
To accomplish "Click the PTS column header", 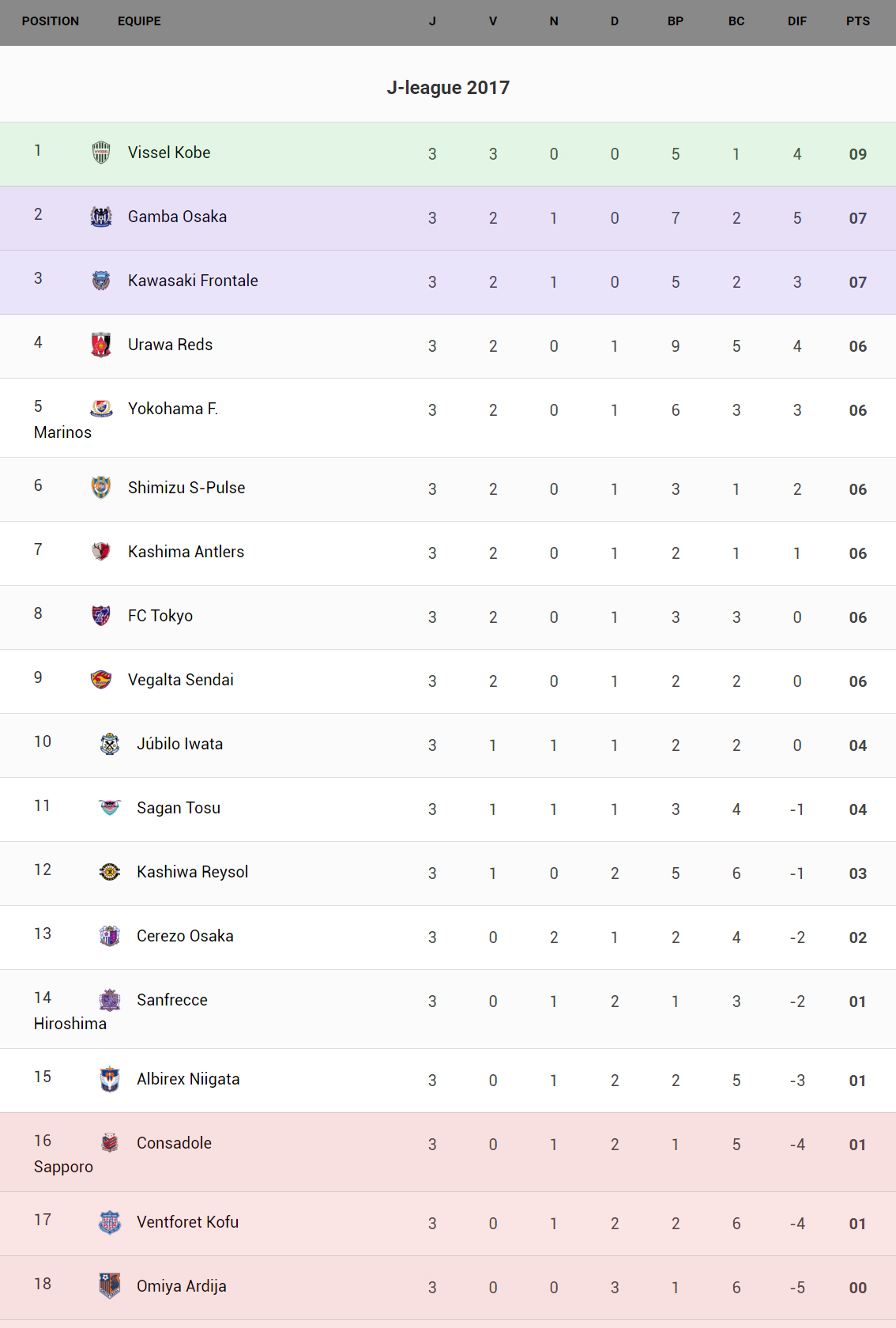I will pos(857,21).
